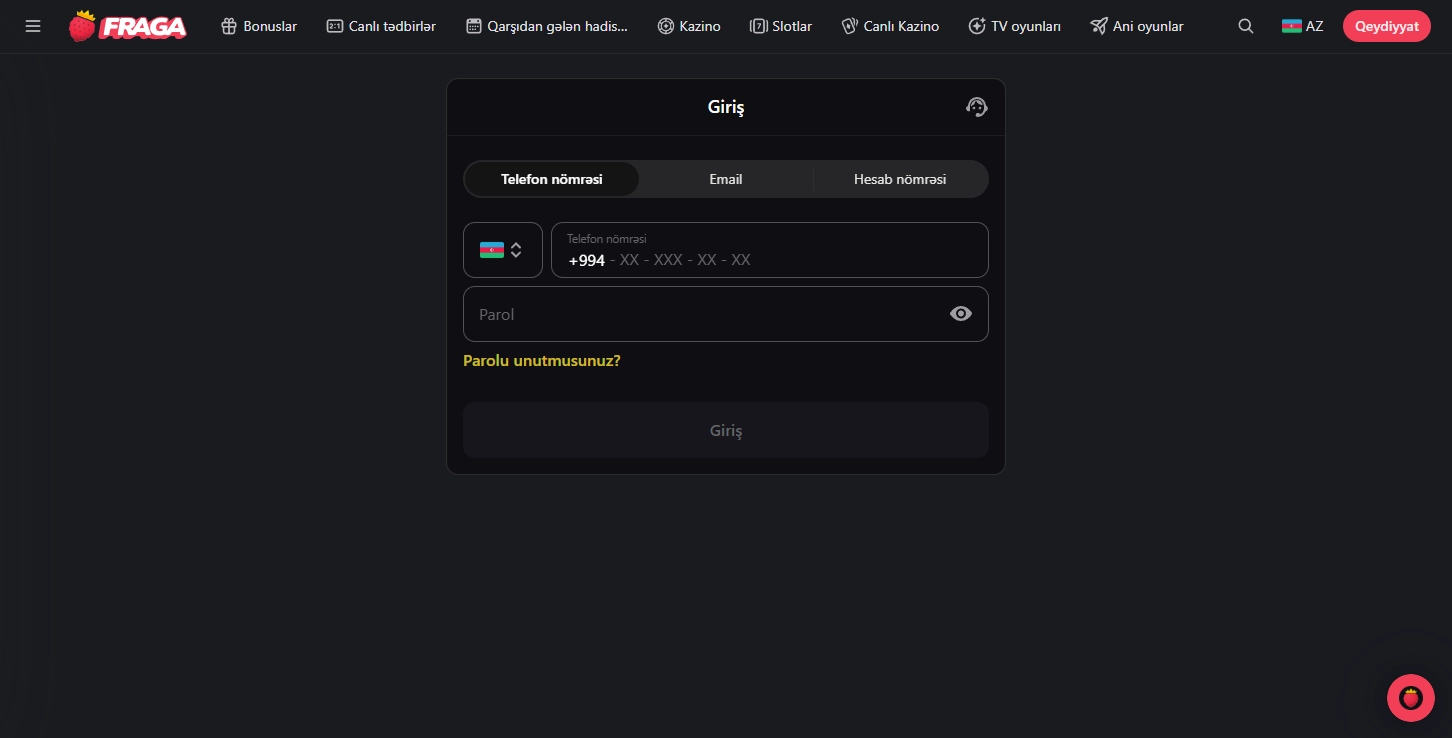Expand the country code flag selector
Screen dimensions: 1452x738
click(x=502, y=250)
